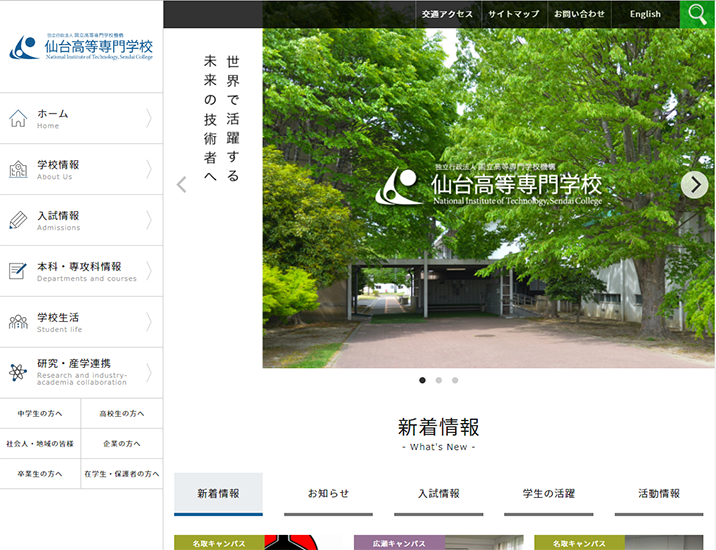Select the 新着情報 news tab
The height and width of the screenshot is (550, 716).
click(x=218, y=494)
